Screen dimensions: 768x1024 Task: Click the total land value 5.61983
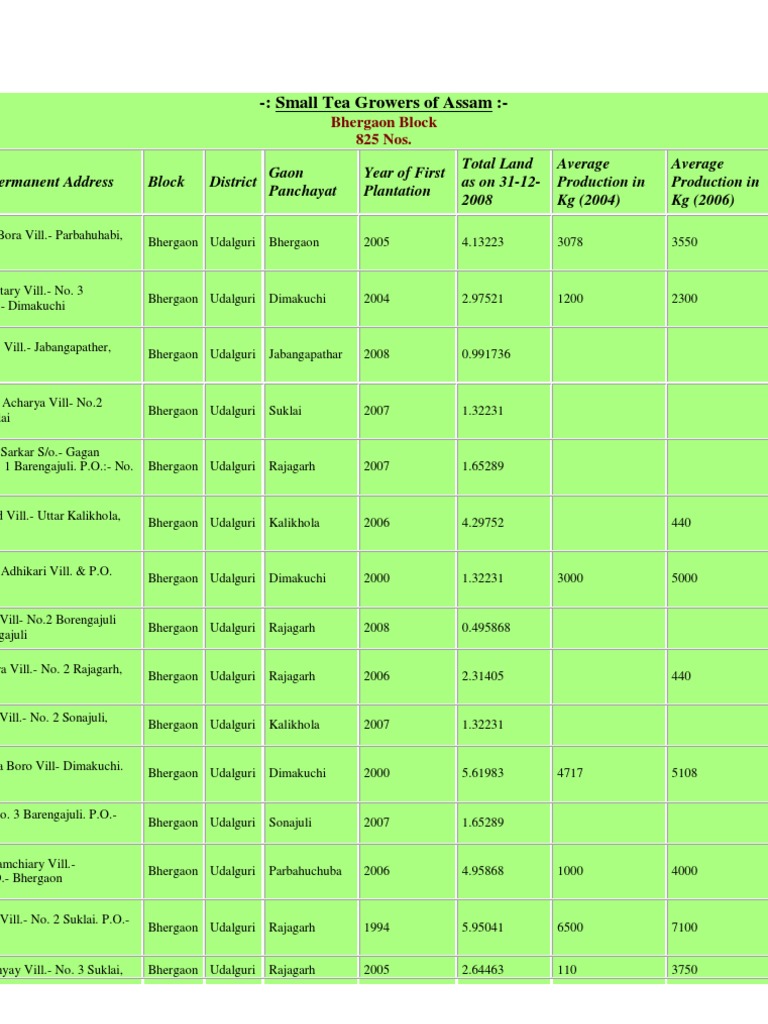point(483,773)
